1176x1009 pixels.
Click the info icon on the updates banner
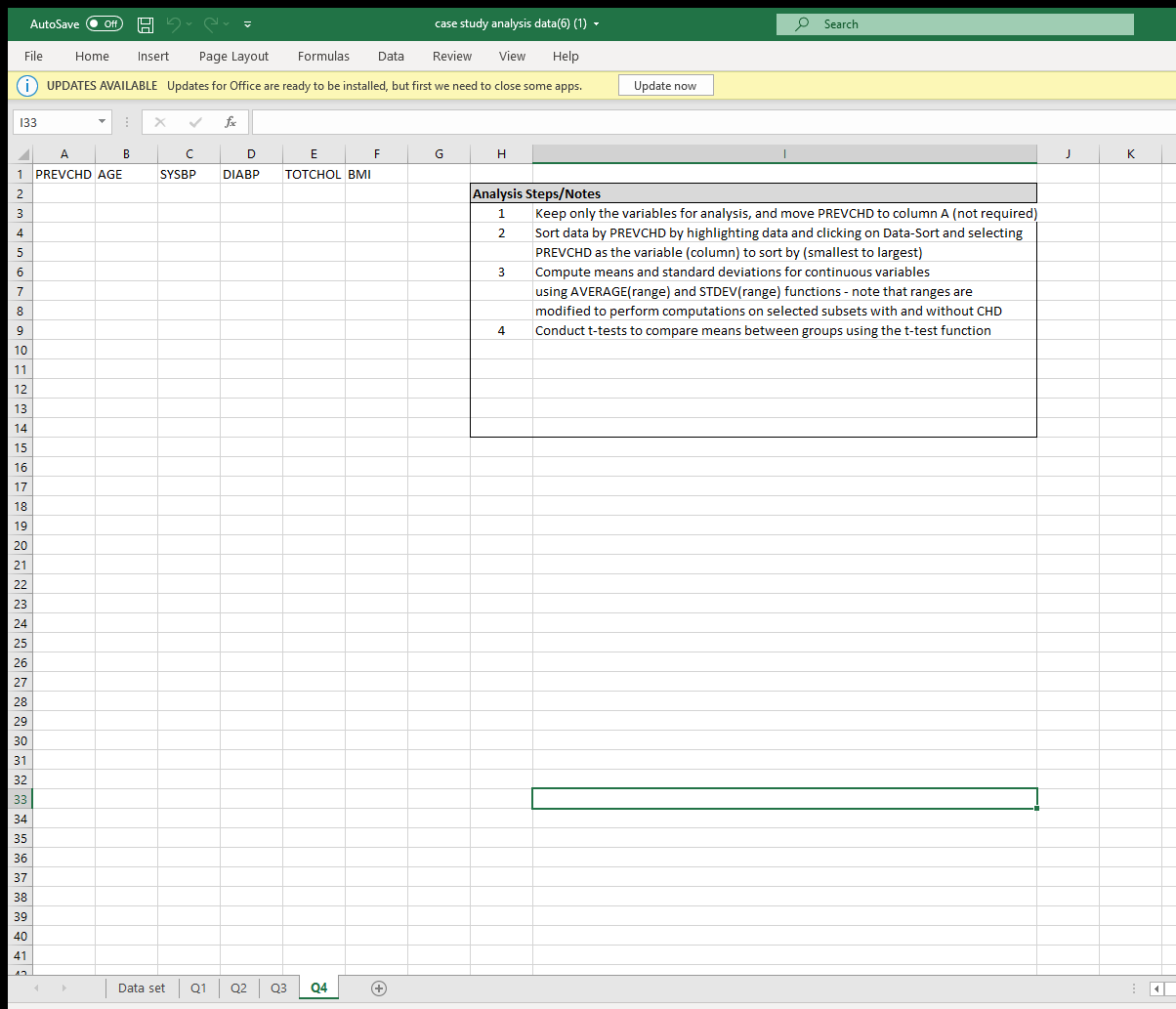tap(27, 85)
